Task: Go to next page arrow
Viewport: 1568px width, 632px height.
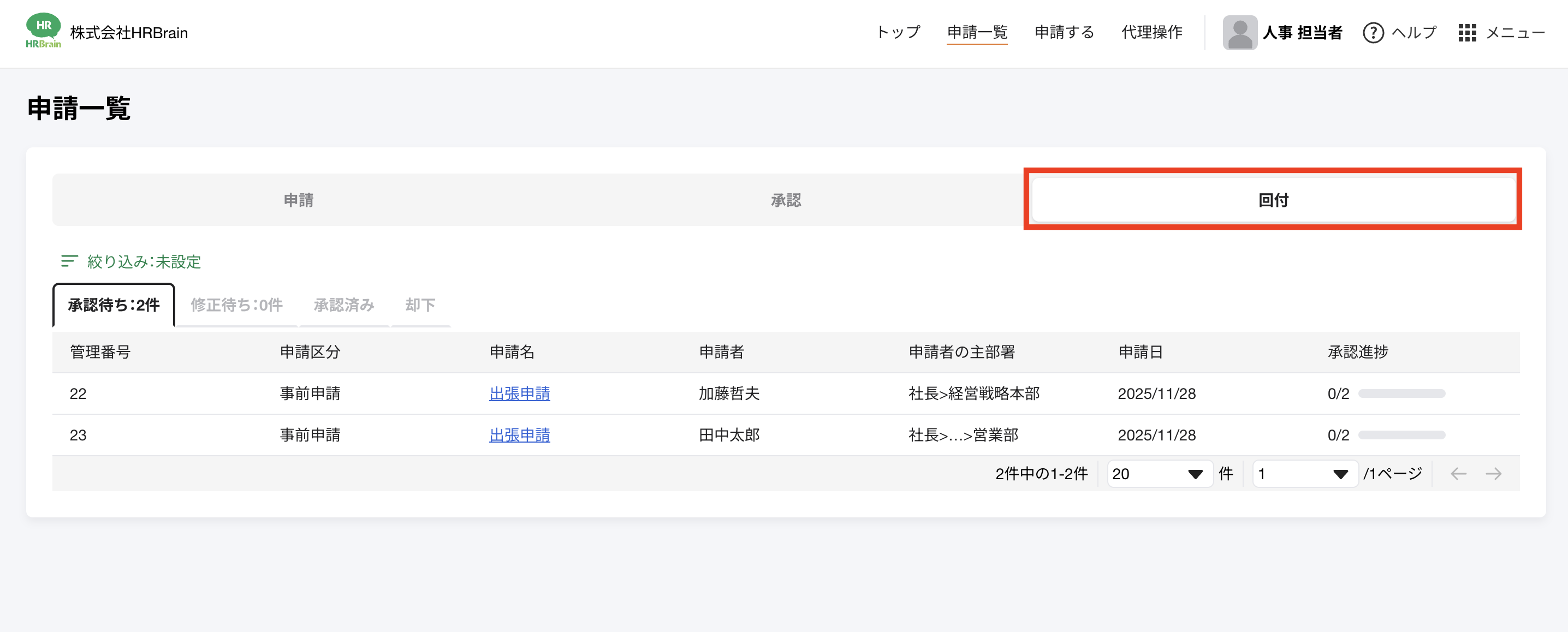Action: [1494, 473]
